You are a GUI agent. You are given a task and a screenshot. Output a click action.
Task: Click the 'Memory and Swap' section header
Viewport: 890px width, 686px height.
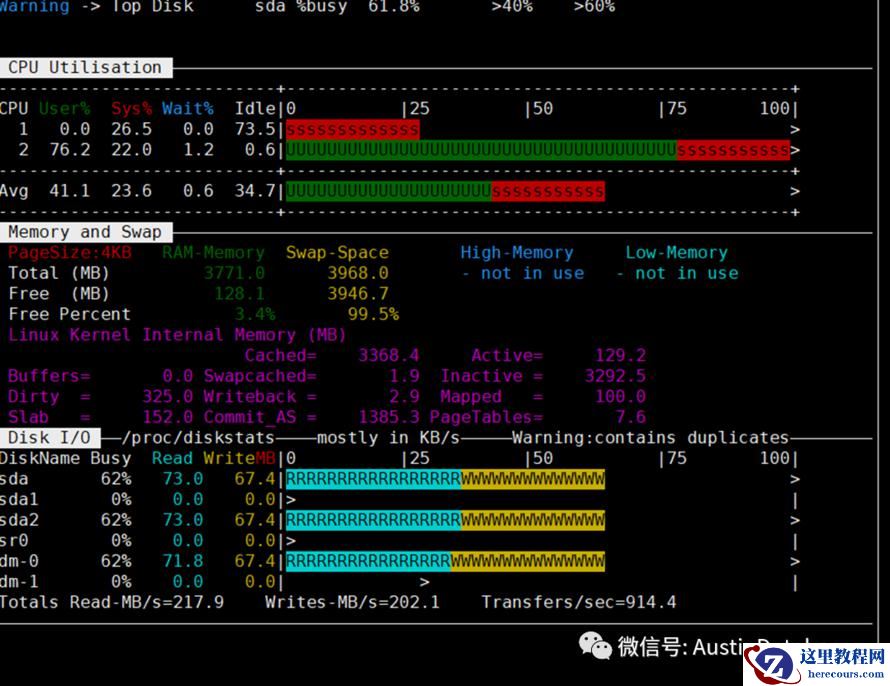click(x=85, y=232)
